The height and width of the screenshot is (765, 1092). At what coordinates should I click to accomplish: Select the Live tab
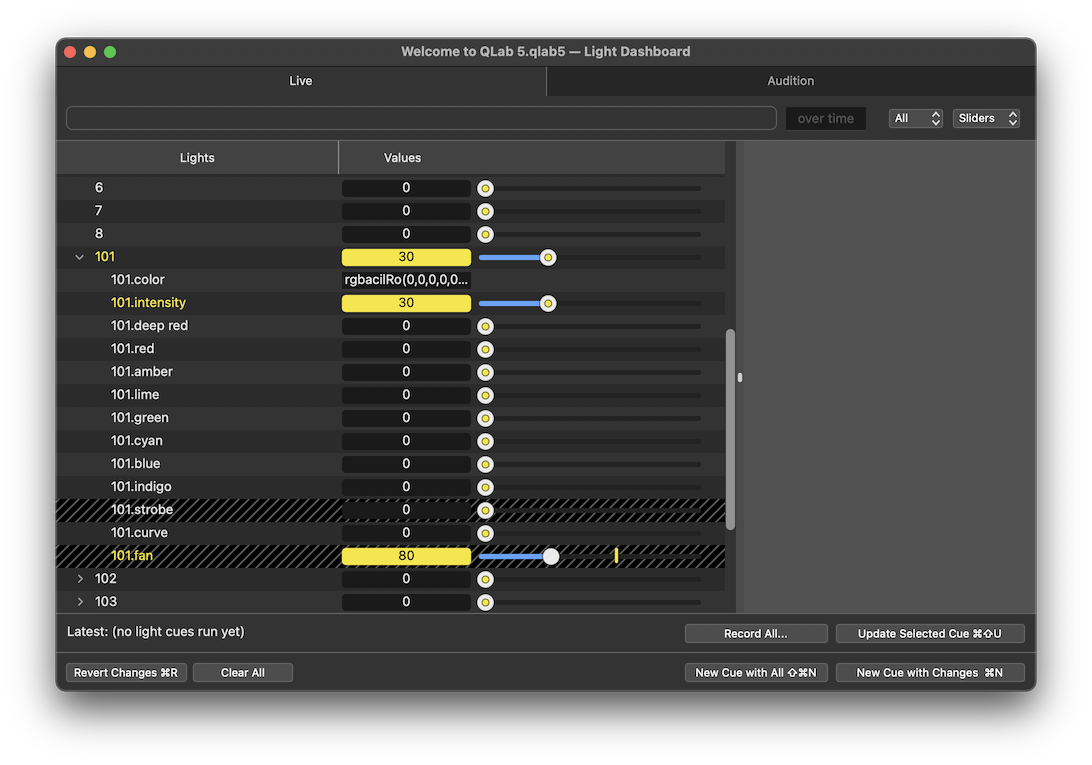(301, 81)
